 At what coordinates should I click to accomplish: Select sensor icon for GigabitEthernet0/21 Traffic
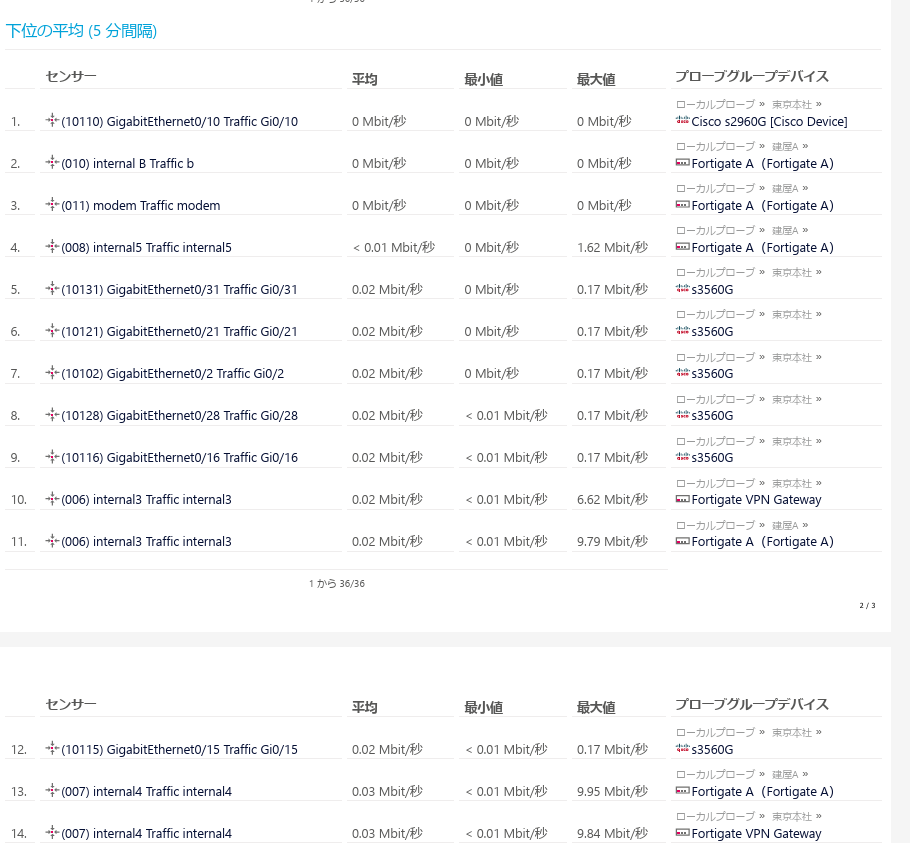52,330
